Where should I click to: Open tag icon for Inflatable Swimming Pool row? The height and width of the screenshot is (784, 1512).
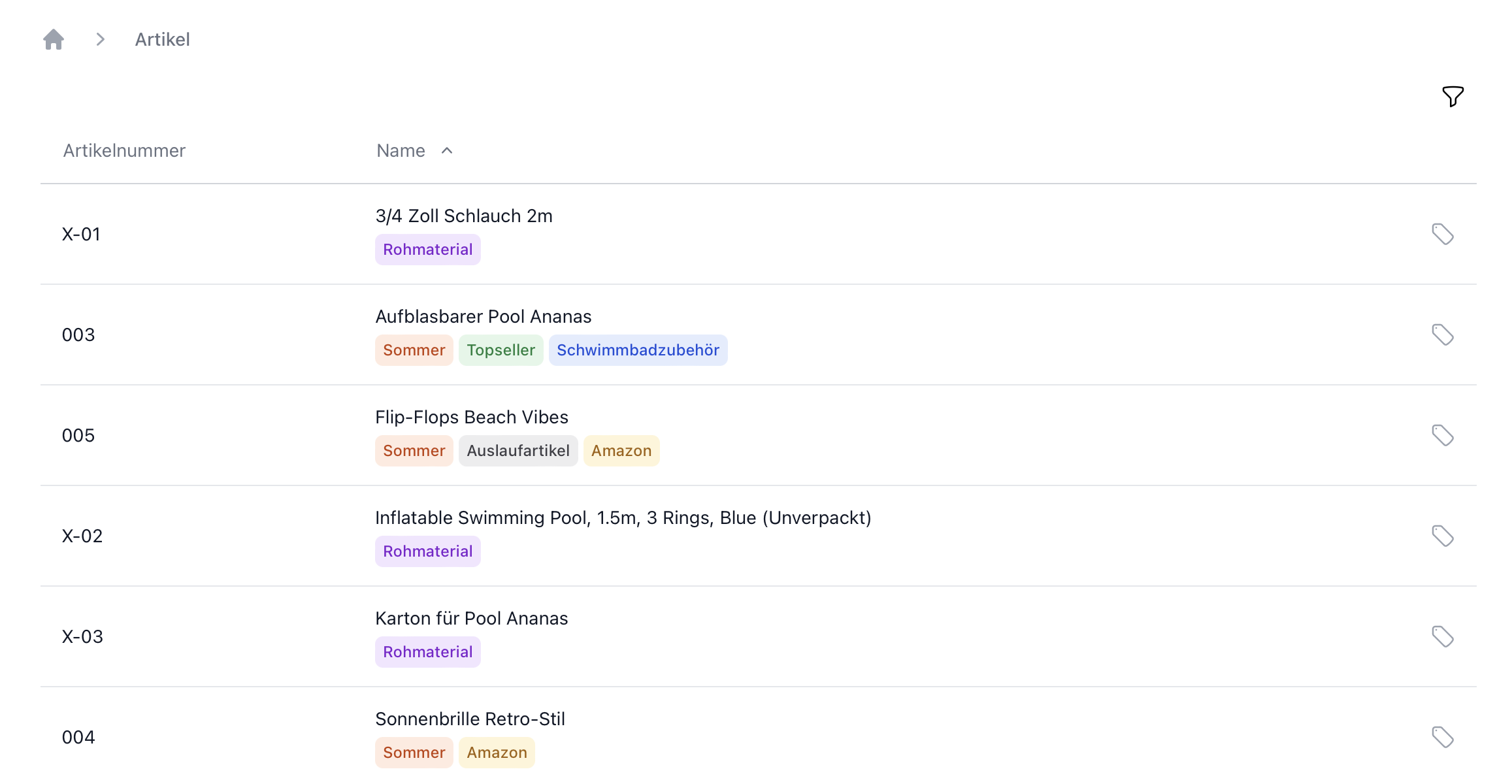click(x=1442, y=536)
